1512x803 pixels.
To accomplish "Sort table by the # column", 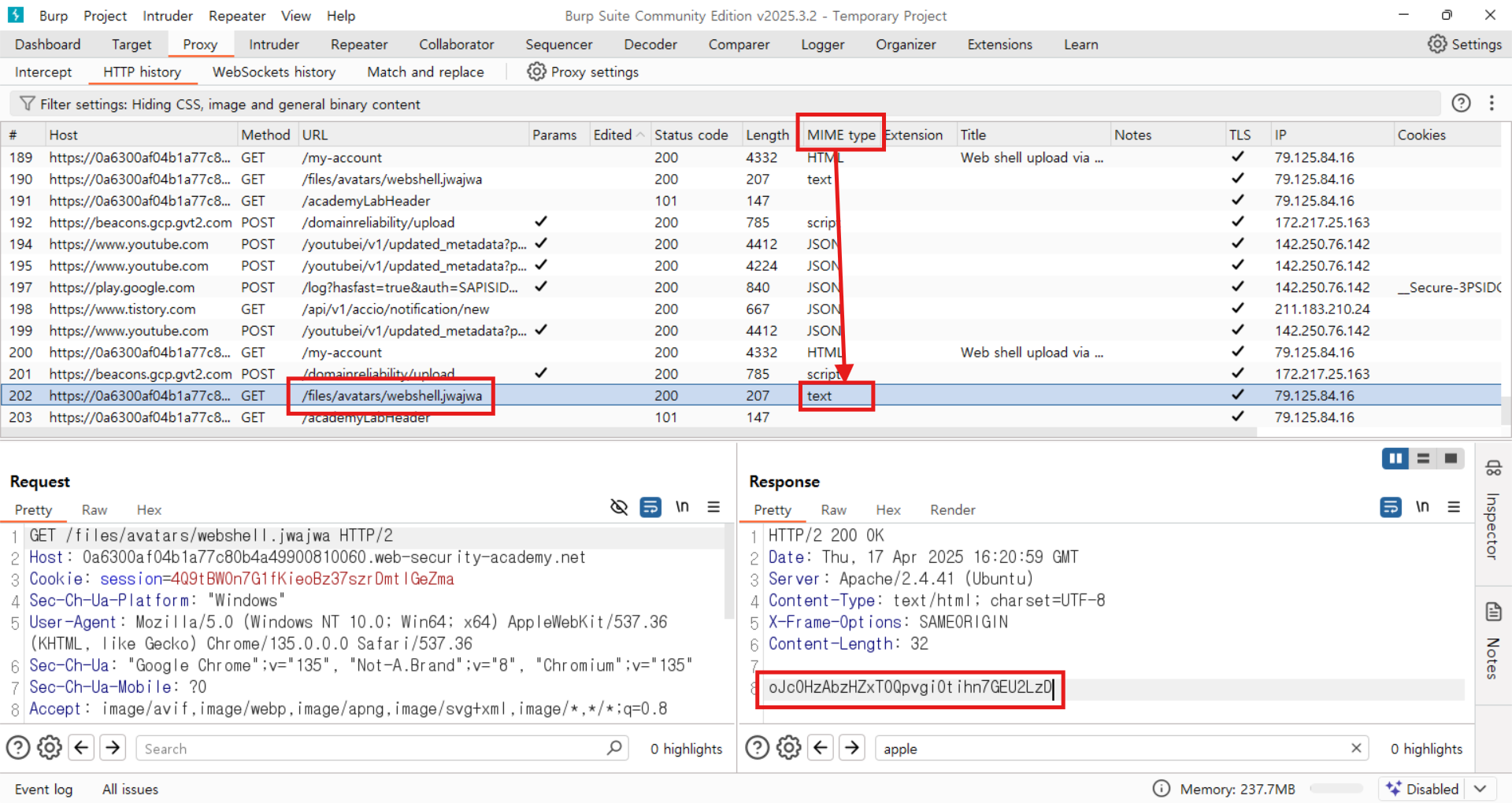I will point(22,135).
